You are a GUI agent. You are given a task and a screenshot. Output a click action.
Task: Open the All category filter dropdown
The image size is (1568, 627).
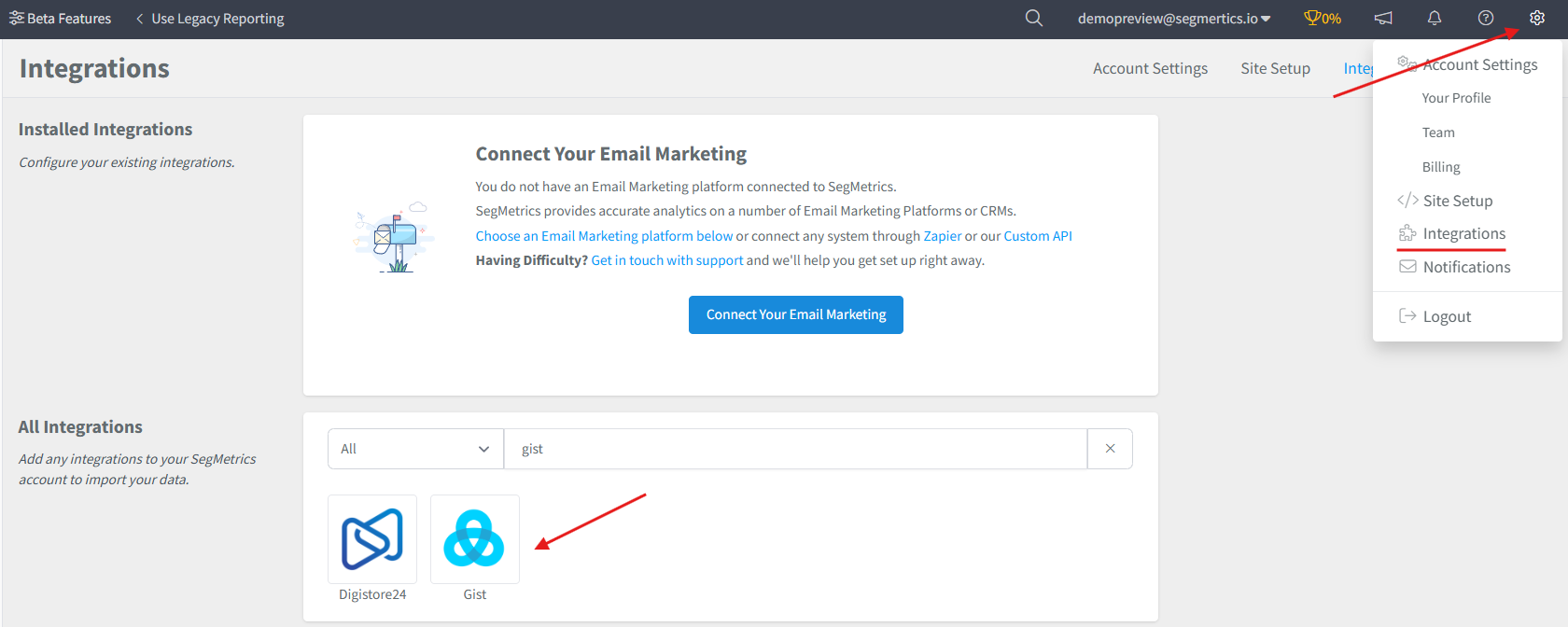click(415, 449)
